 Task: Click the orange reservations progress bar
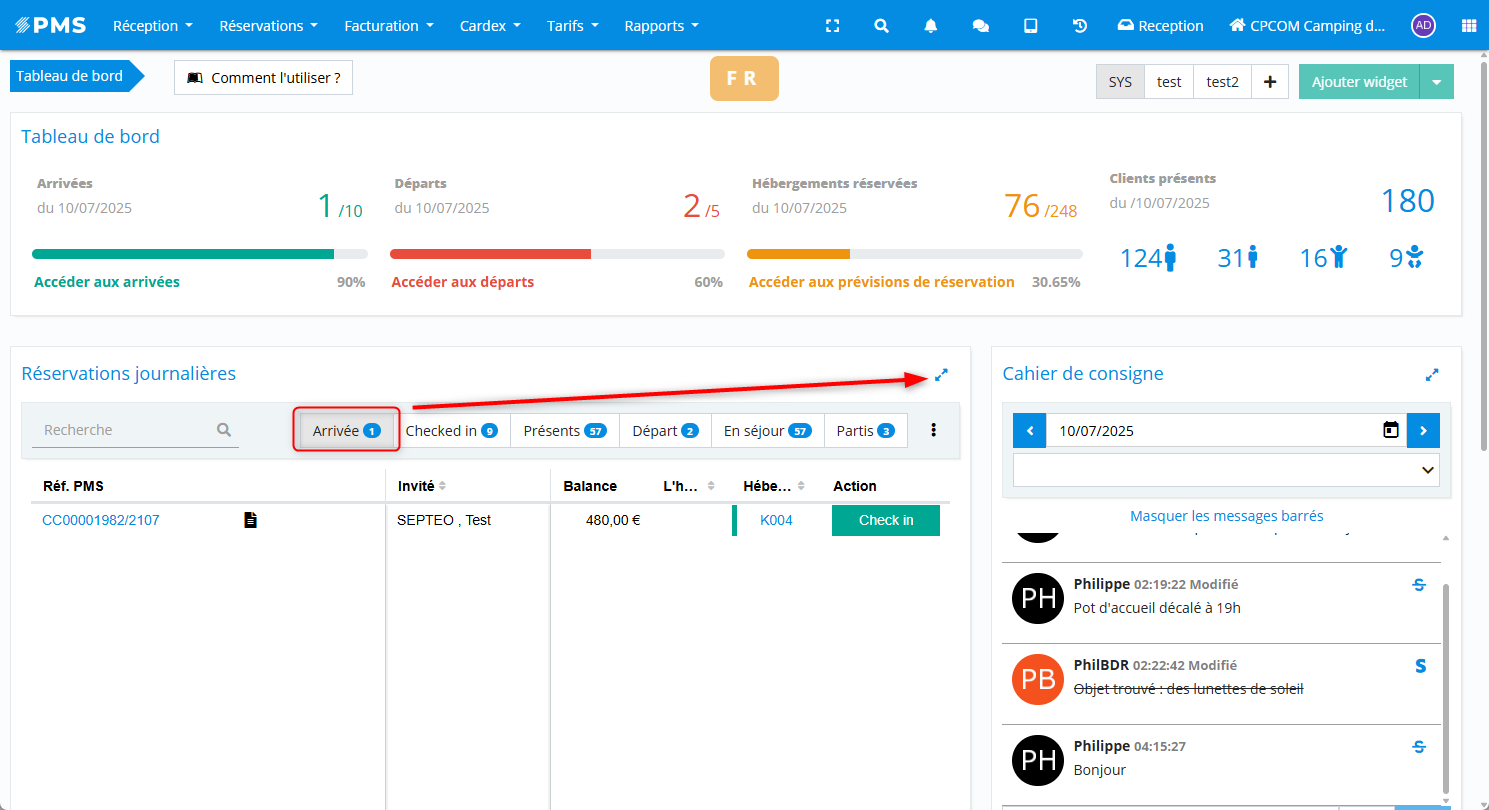click(x=914, y=254)
